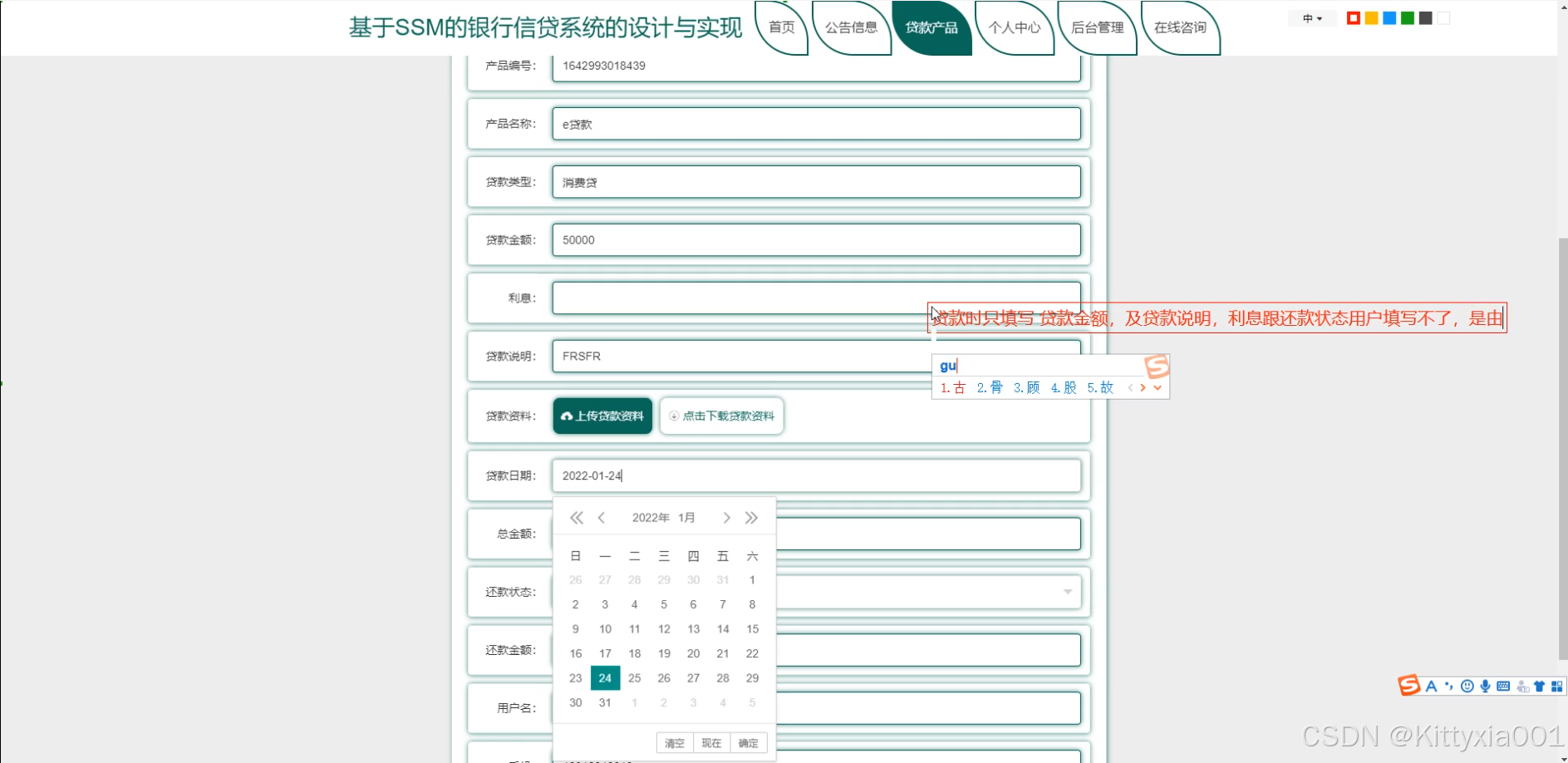Expand the 还款状态 dropdown arrow
This screenshot has height=763, width=1568.
point(1068,592)
